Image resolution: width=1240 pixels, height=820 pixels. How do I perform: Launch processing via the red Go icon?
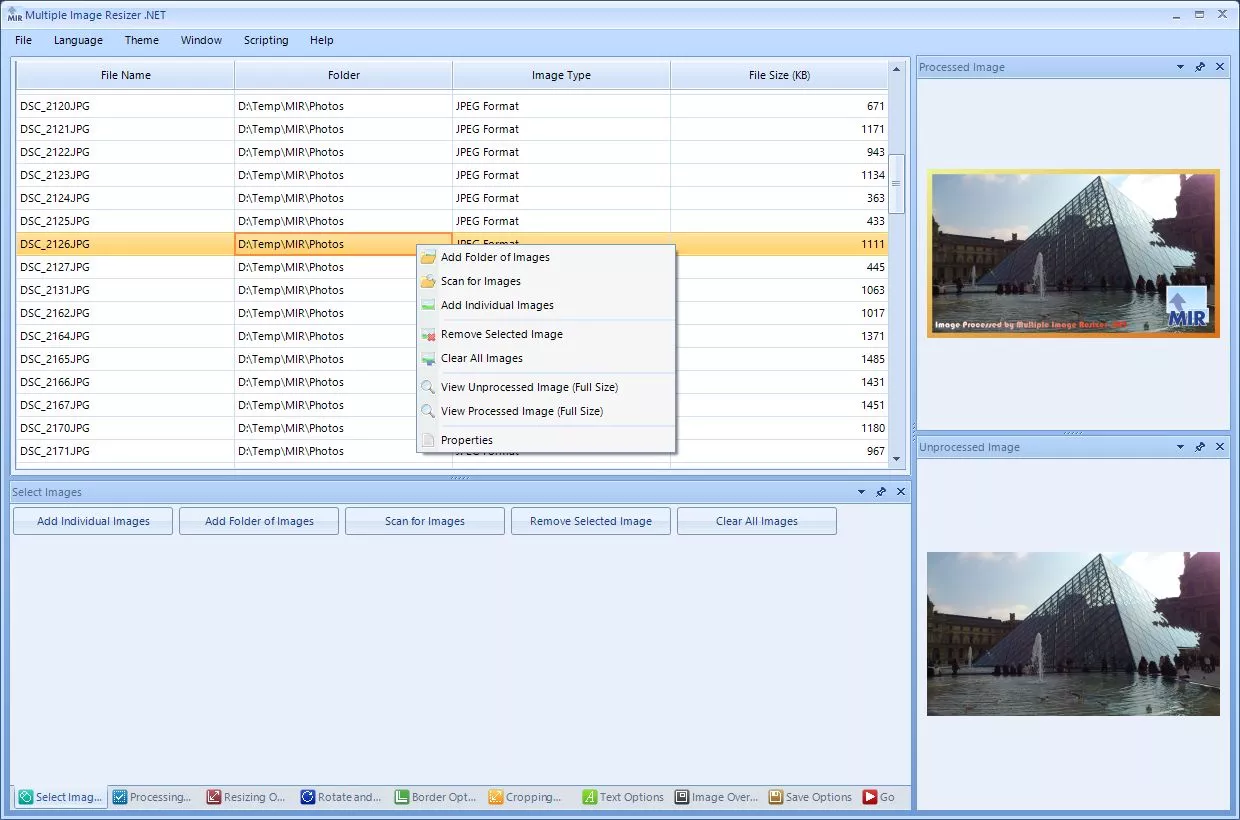point(870,797)
